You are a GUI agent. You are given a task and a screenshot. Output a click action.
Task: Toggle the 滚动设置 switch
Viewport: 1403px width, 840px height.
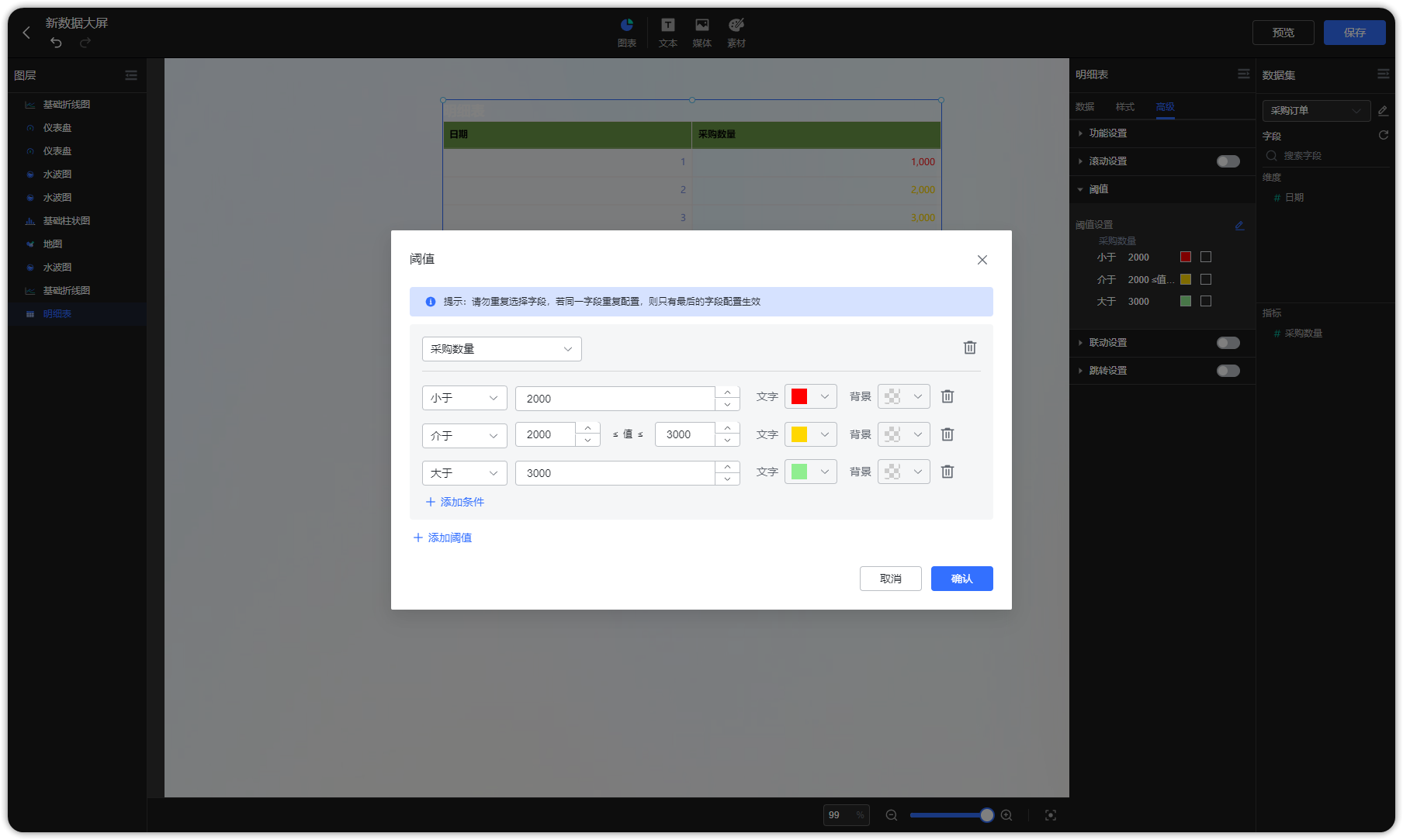pyautogui.click(x=1228, y=161)
